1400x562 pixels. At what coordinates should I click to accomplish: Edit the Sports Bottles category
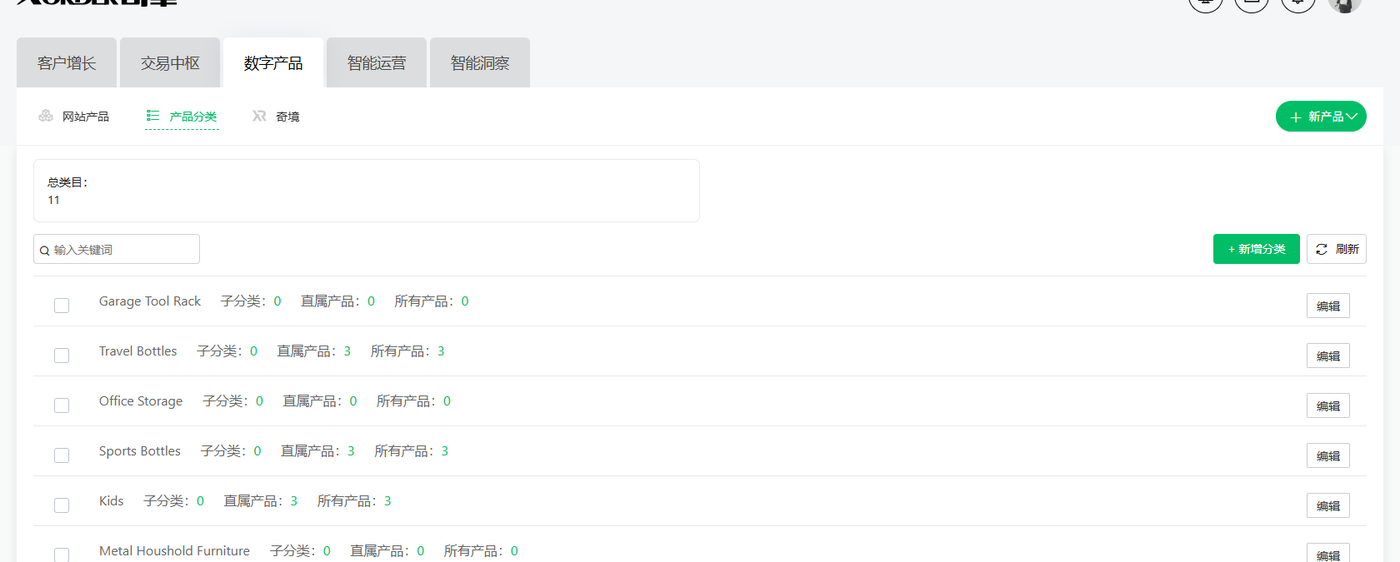click(x=1328, y=456)
